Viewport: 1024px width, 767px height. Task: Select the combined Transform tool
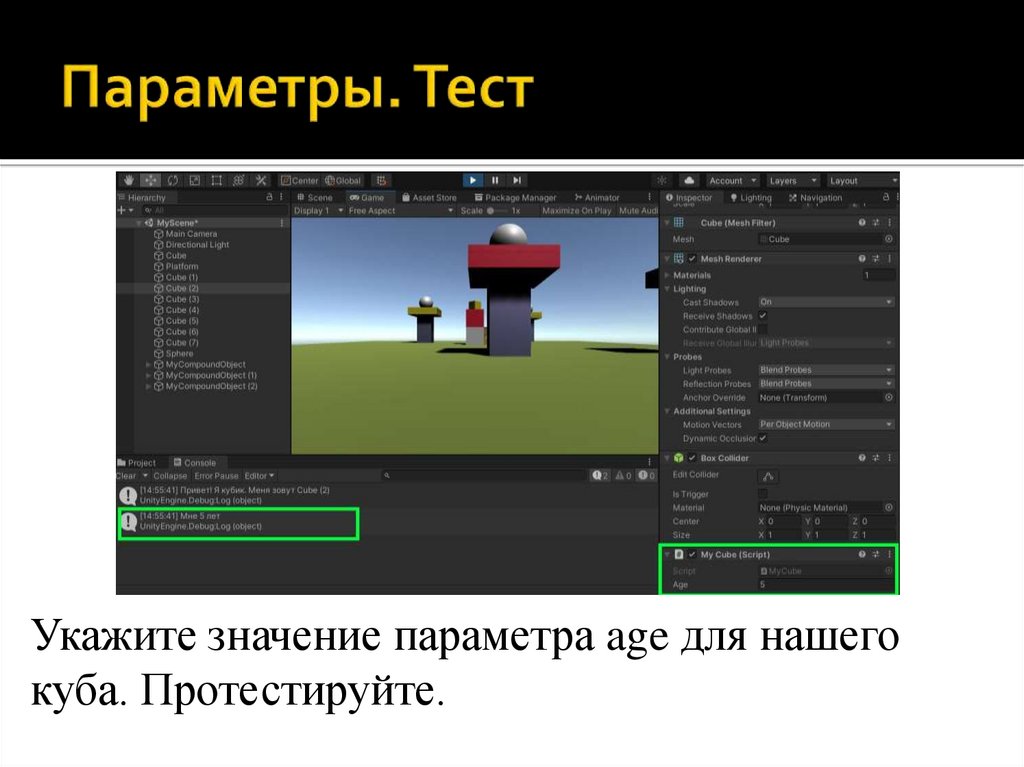(x=239, y=180)
